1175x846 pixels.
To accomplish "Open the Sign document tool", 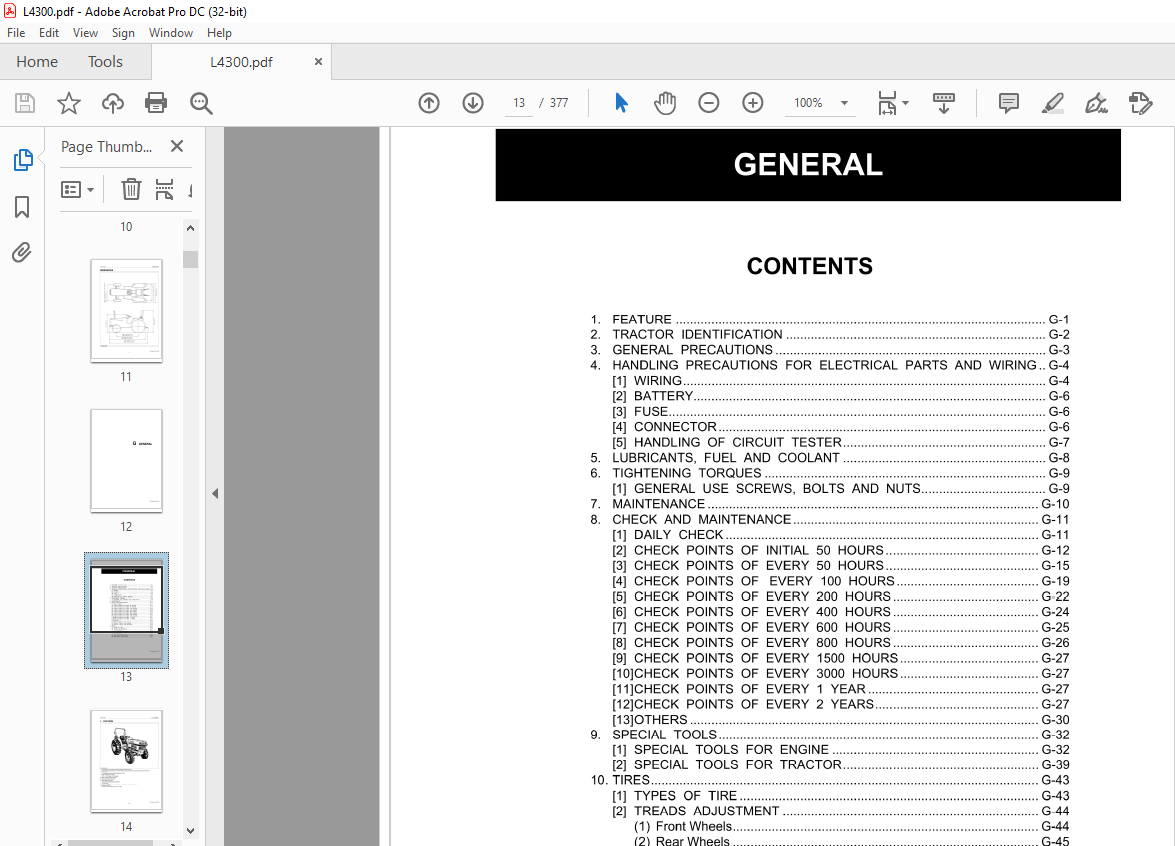I will (1096, 103).
